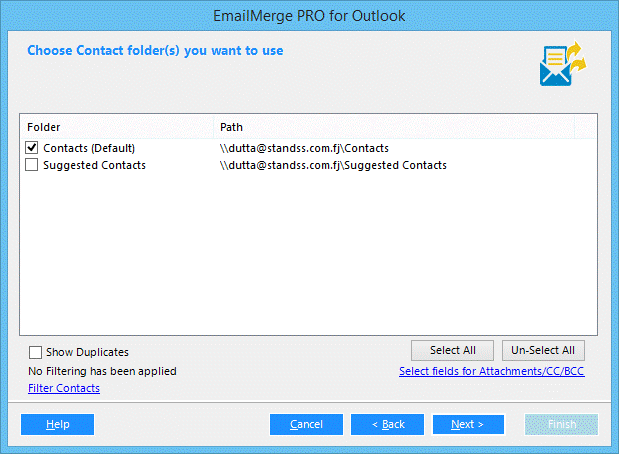Click the Select All button
Viewport: 619px width, 454px height.
[x=452, y=350]
